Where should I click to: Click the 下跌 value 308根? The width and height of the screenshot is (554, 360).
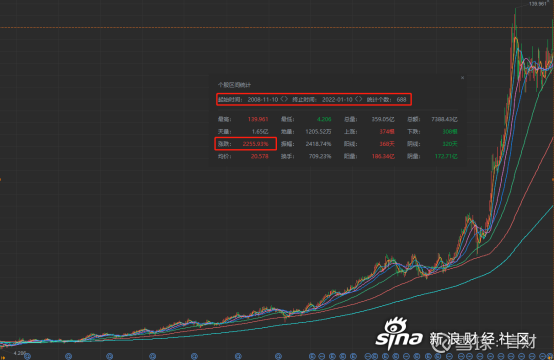[x=450, y=132]
